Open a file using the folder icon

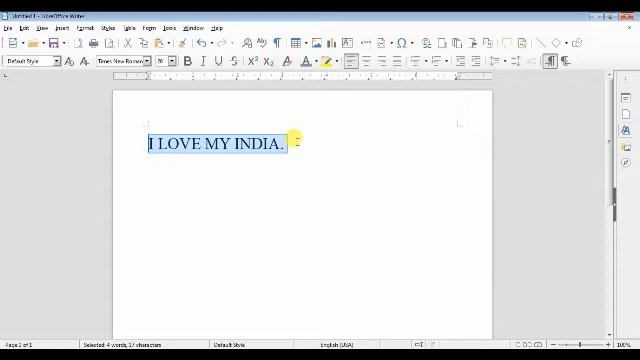tap(33, 43)
